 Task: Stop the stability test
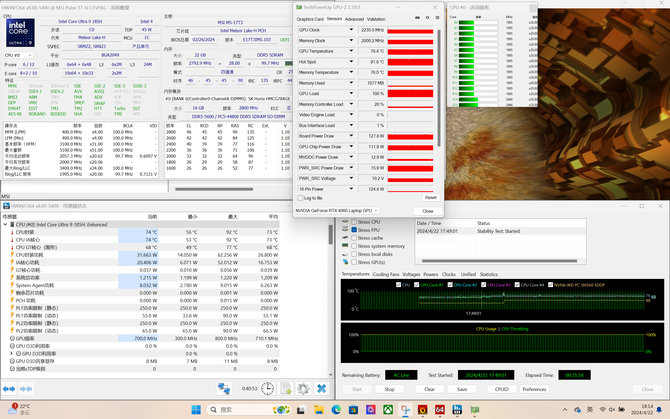tap(389, 389)
